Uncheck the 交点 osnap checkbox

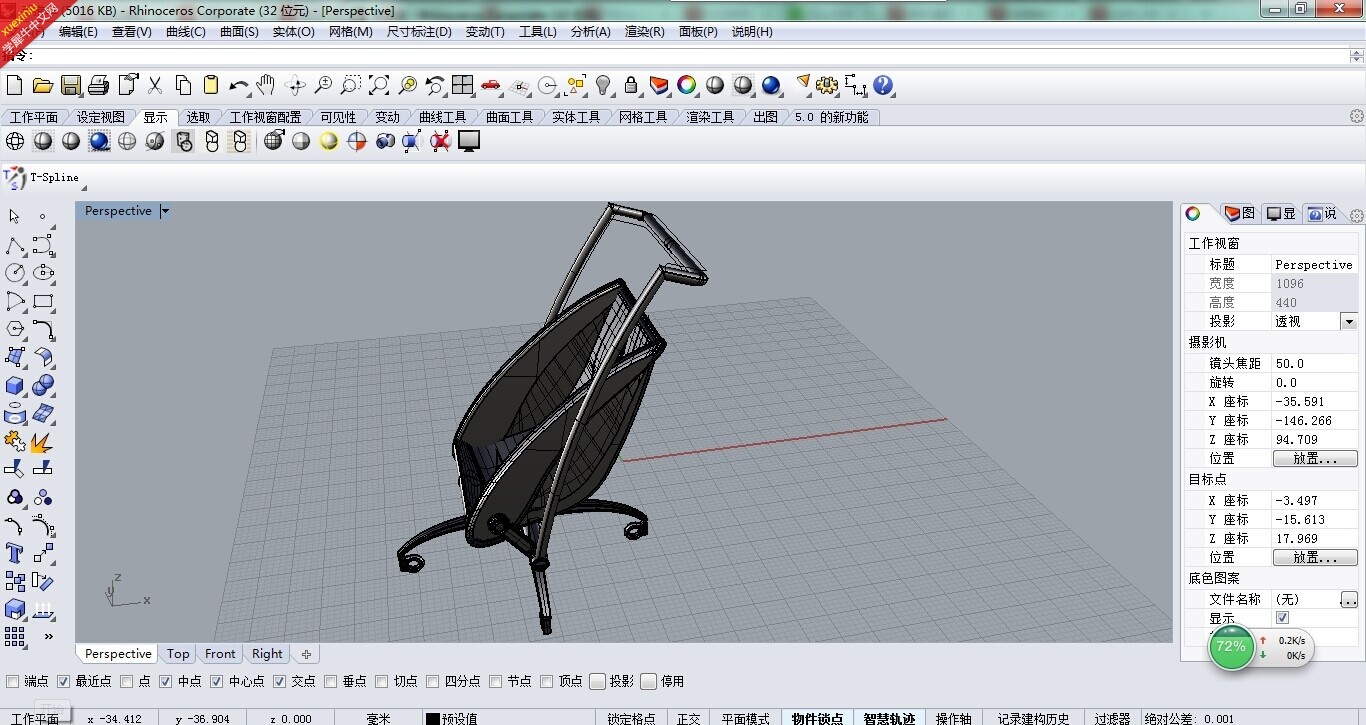pyautogui.click(x=279, y=681)
